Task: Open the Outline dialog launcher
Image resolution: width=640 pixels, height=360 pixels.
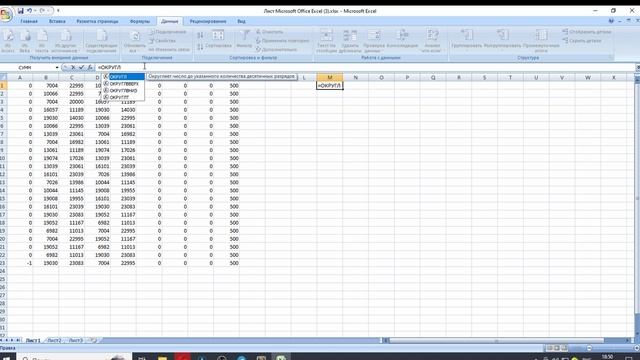Action: (x=611, y=58)
